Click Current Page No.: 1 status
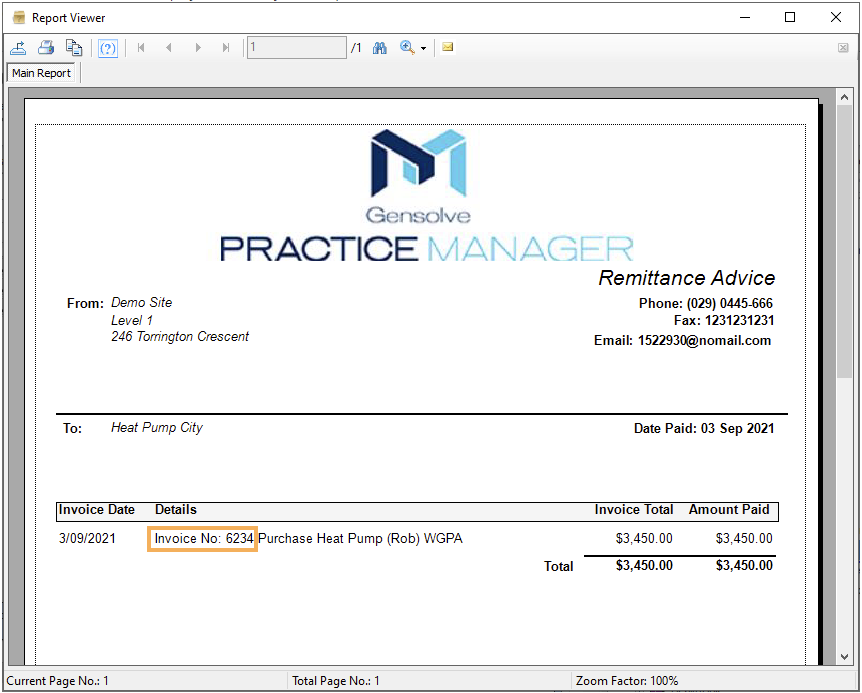The image size is (862, 693). tap(58, 681)
